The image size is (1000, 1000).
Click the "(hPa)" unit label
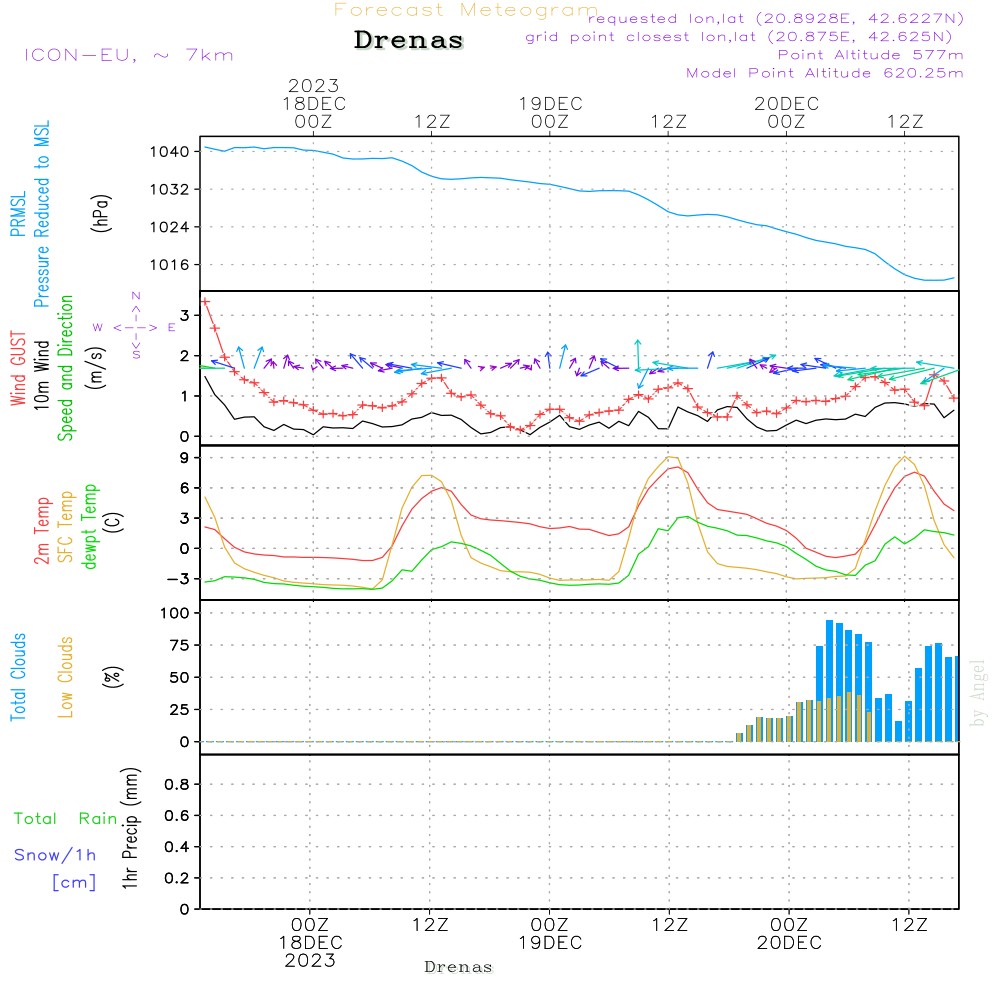pos(101,213)
